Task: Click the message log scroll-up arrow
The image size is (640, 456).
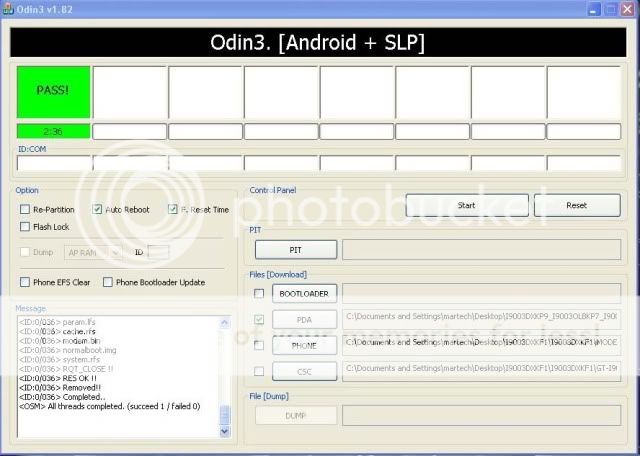Action: 224,323
